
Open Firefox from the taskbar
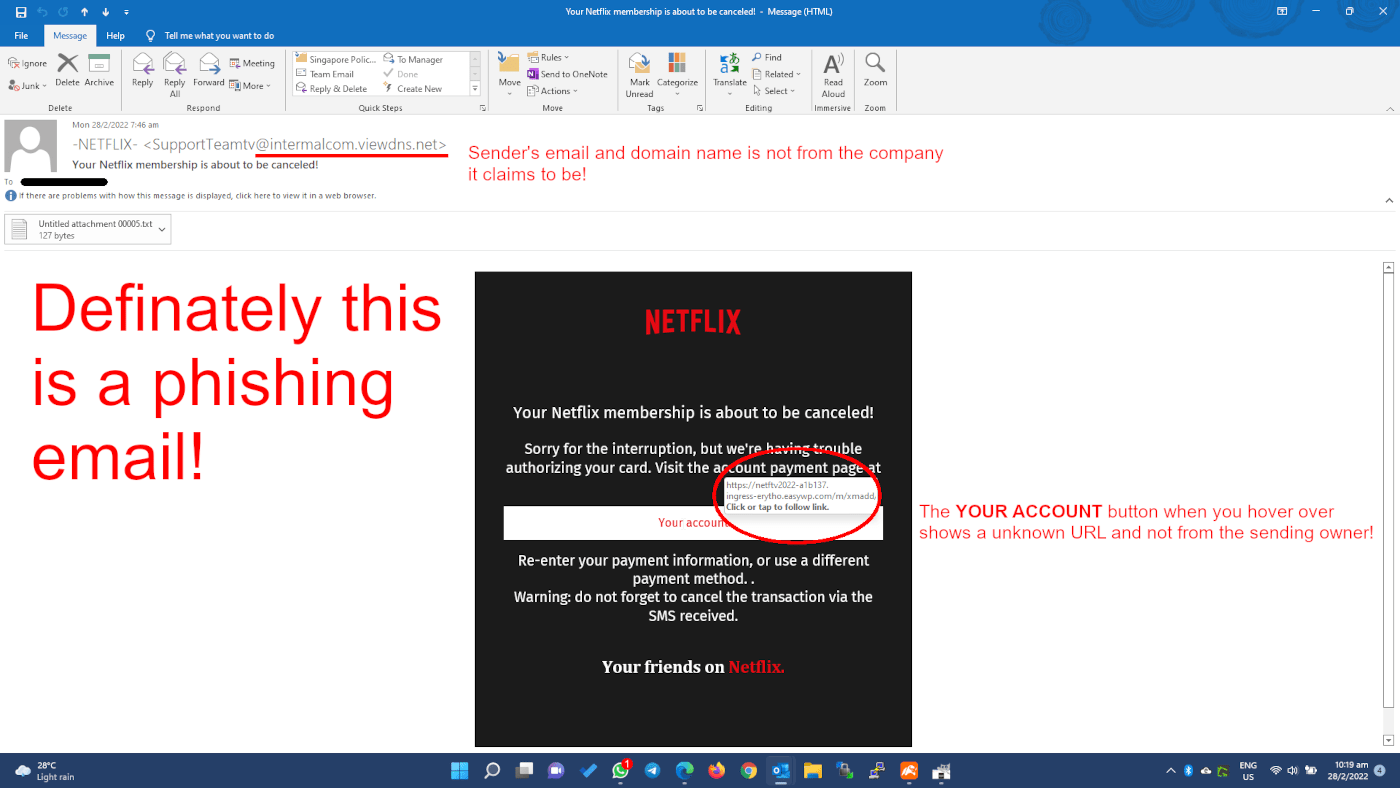(x=717, y=771)
